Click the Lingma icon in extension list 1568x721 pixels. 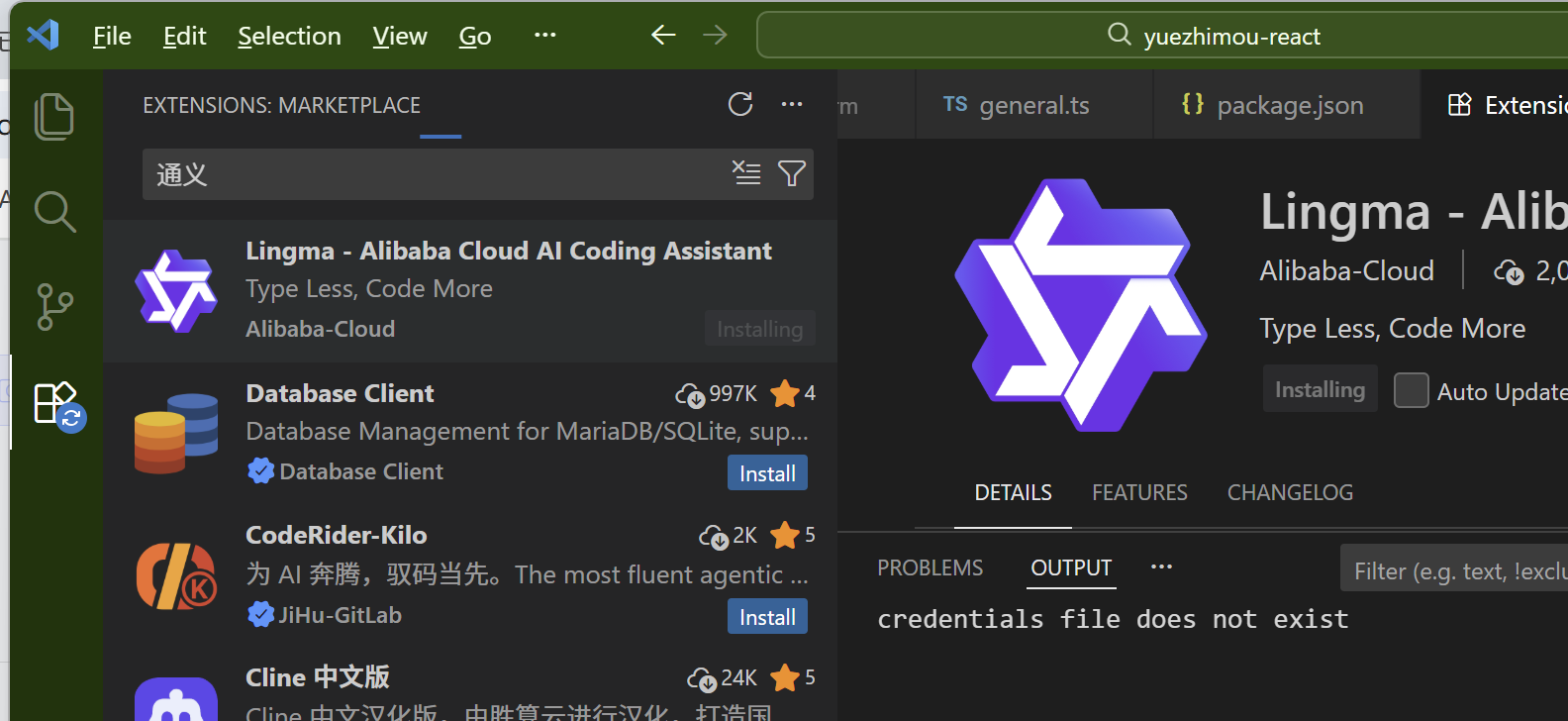[175, 291]
